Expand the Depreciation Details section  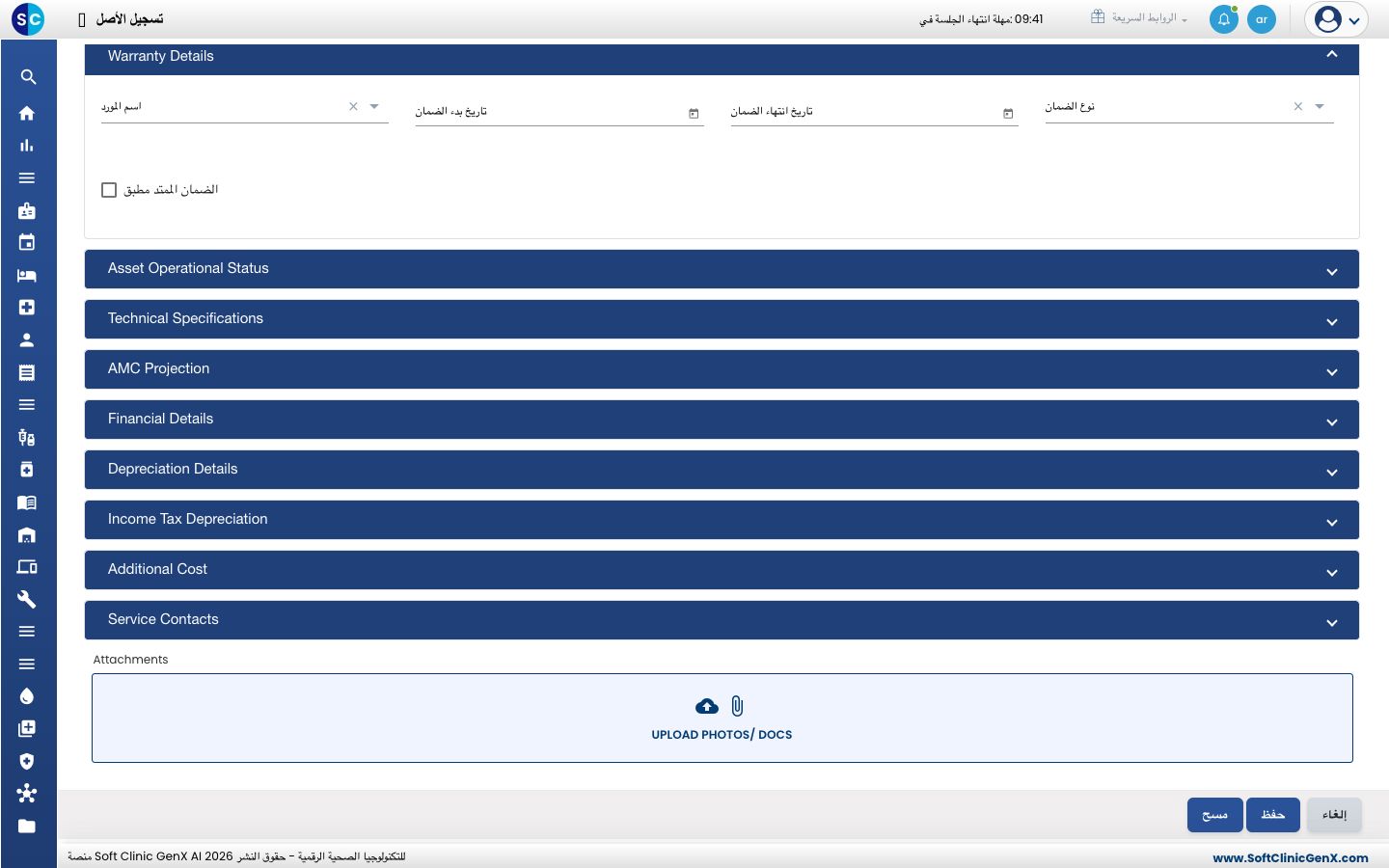[x=722, y=470]
